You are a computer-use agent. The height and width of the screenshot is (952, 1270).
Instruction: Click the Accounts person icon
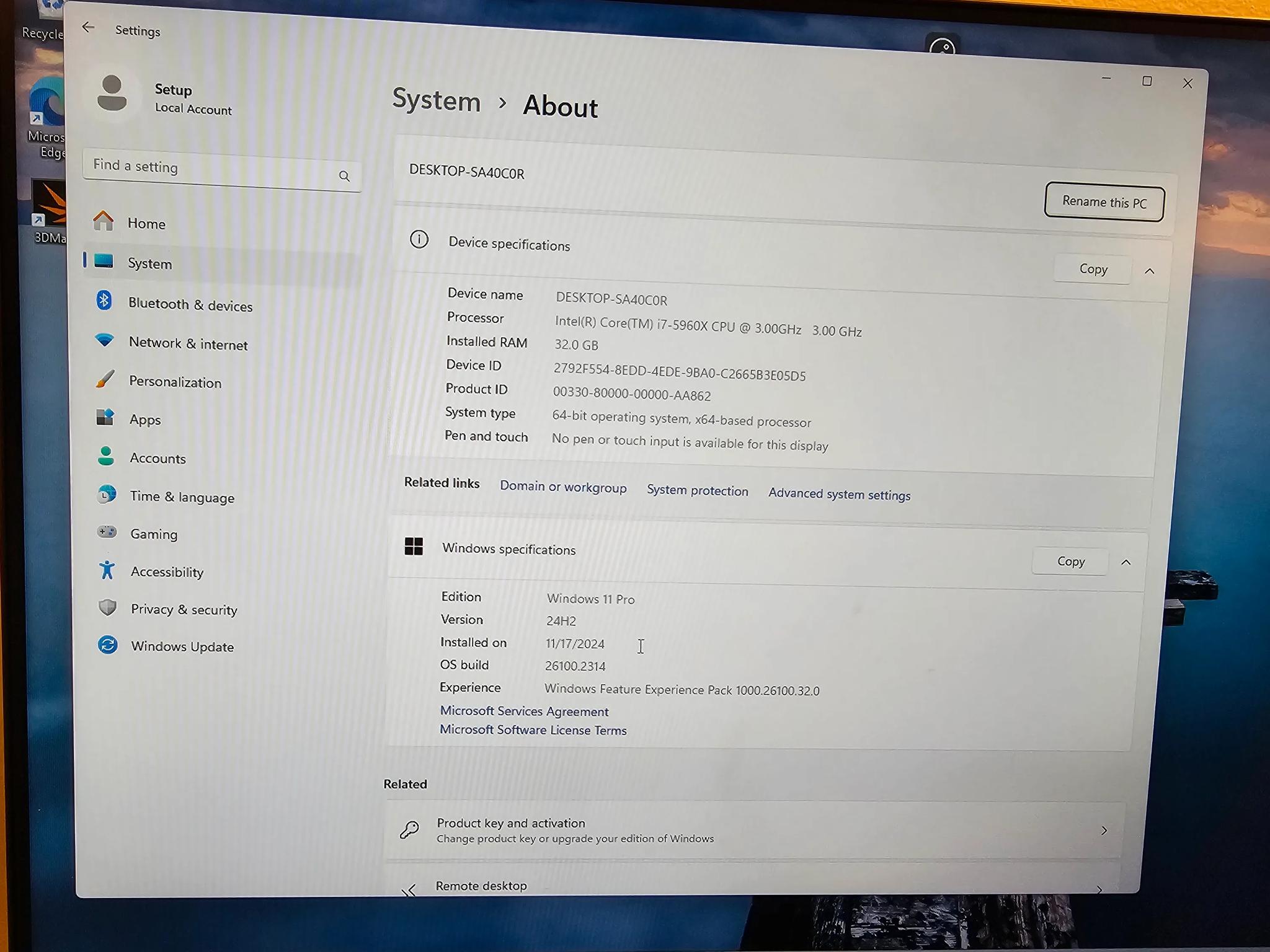106,456
